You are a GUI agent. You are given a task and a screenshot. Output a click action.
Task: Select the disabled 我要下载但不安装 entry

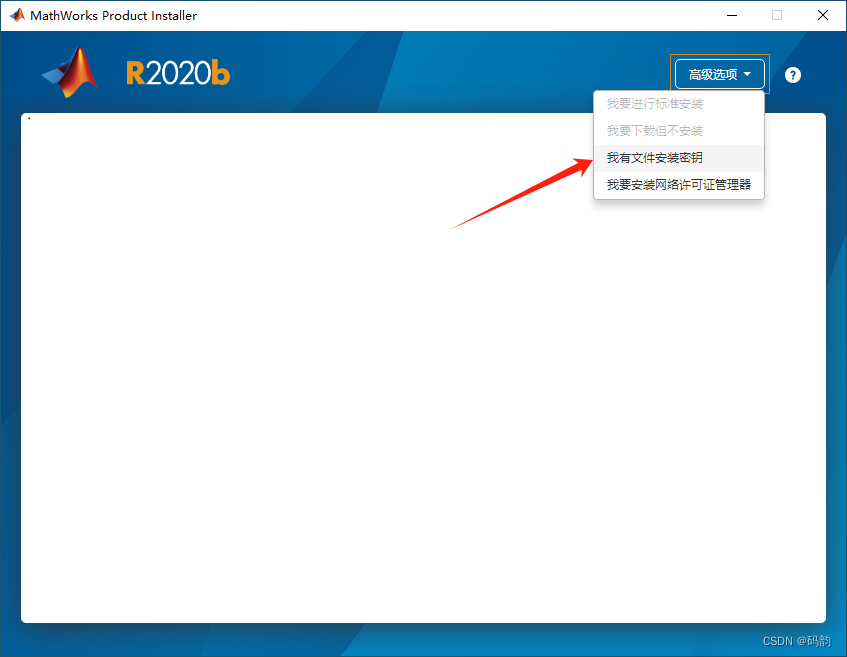[678, 131]
